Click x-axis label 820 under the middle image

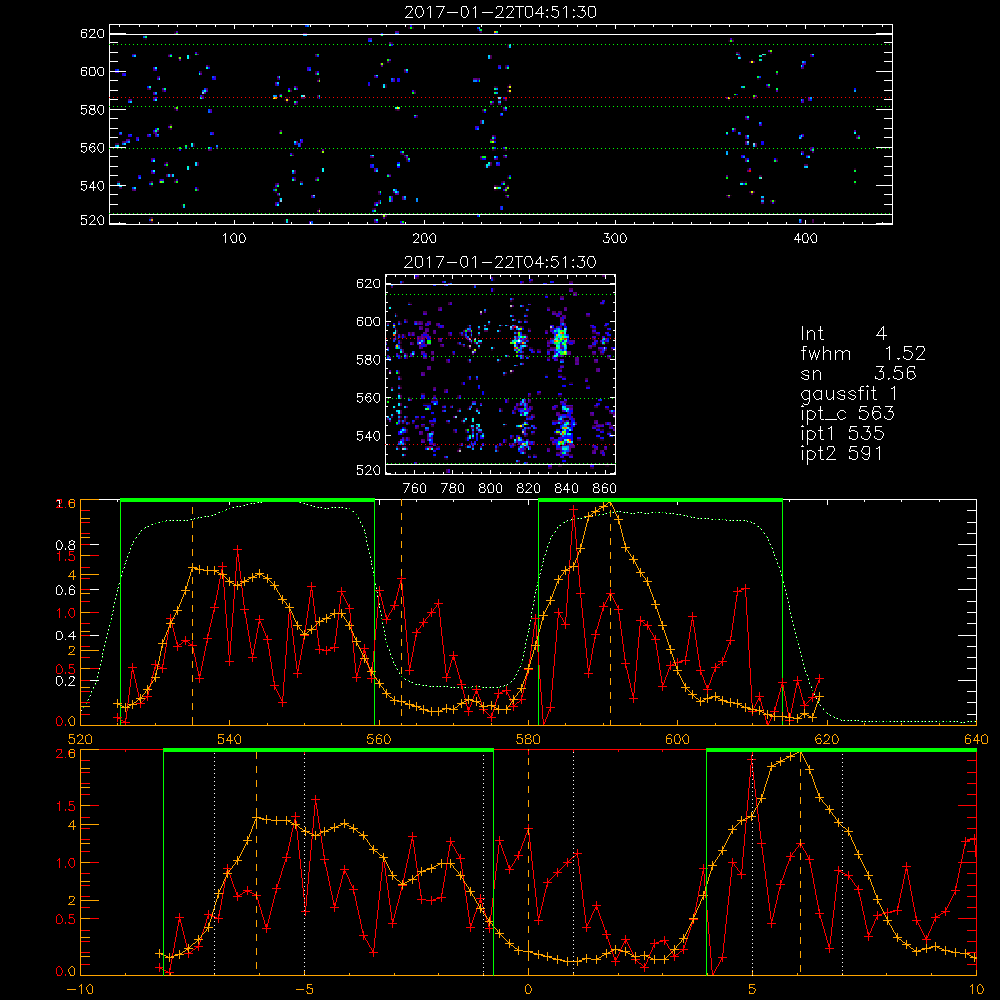point(529,488)
